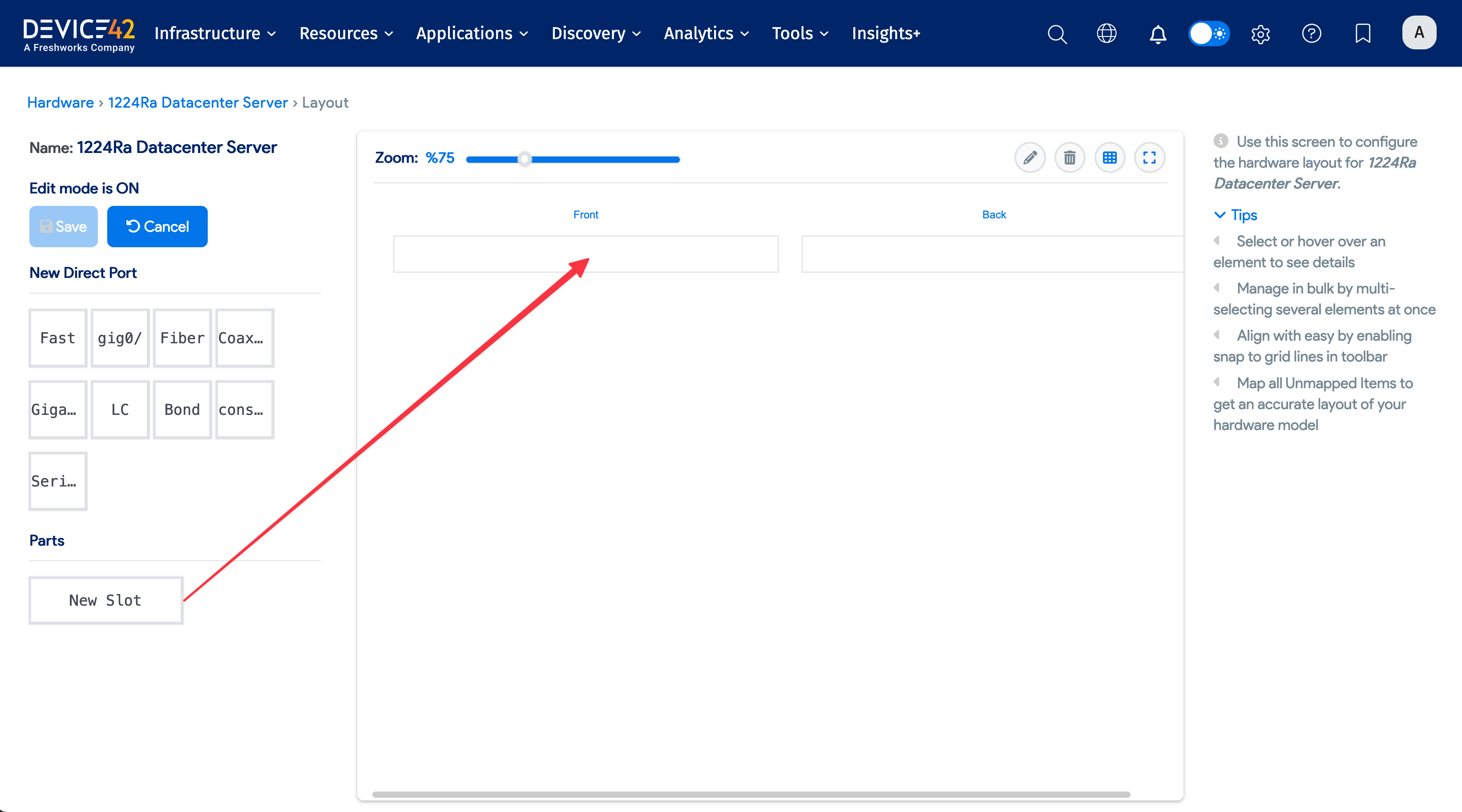Toggle the light/dark theme switch
The width and height of the screenshot is (1462, 812).
(x=1209, y=33)
